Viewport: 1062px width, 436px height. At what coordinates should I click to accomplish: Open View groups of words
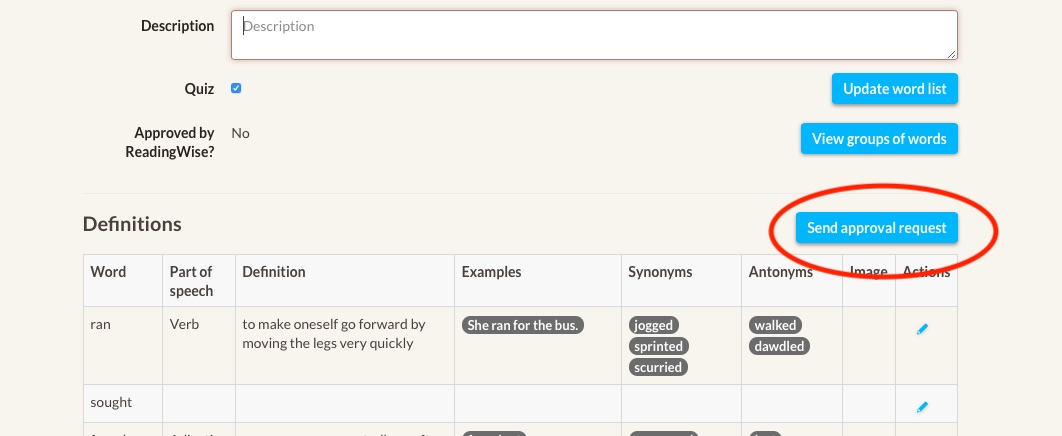(x=879, y=139)
